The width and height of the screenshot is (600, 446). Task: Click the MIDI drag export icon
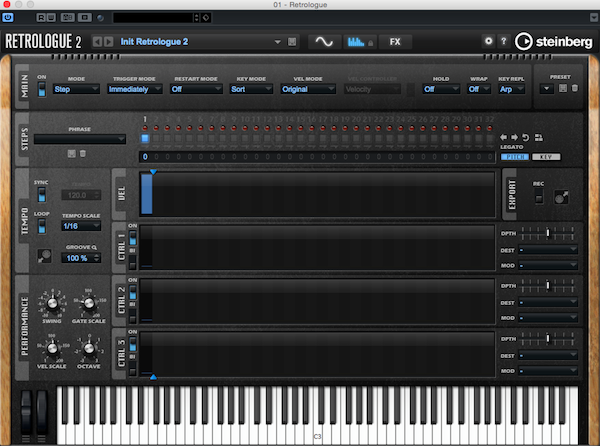561,197
